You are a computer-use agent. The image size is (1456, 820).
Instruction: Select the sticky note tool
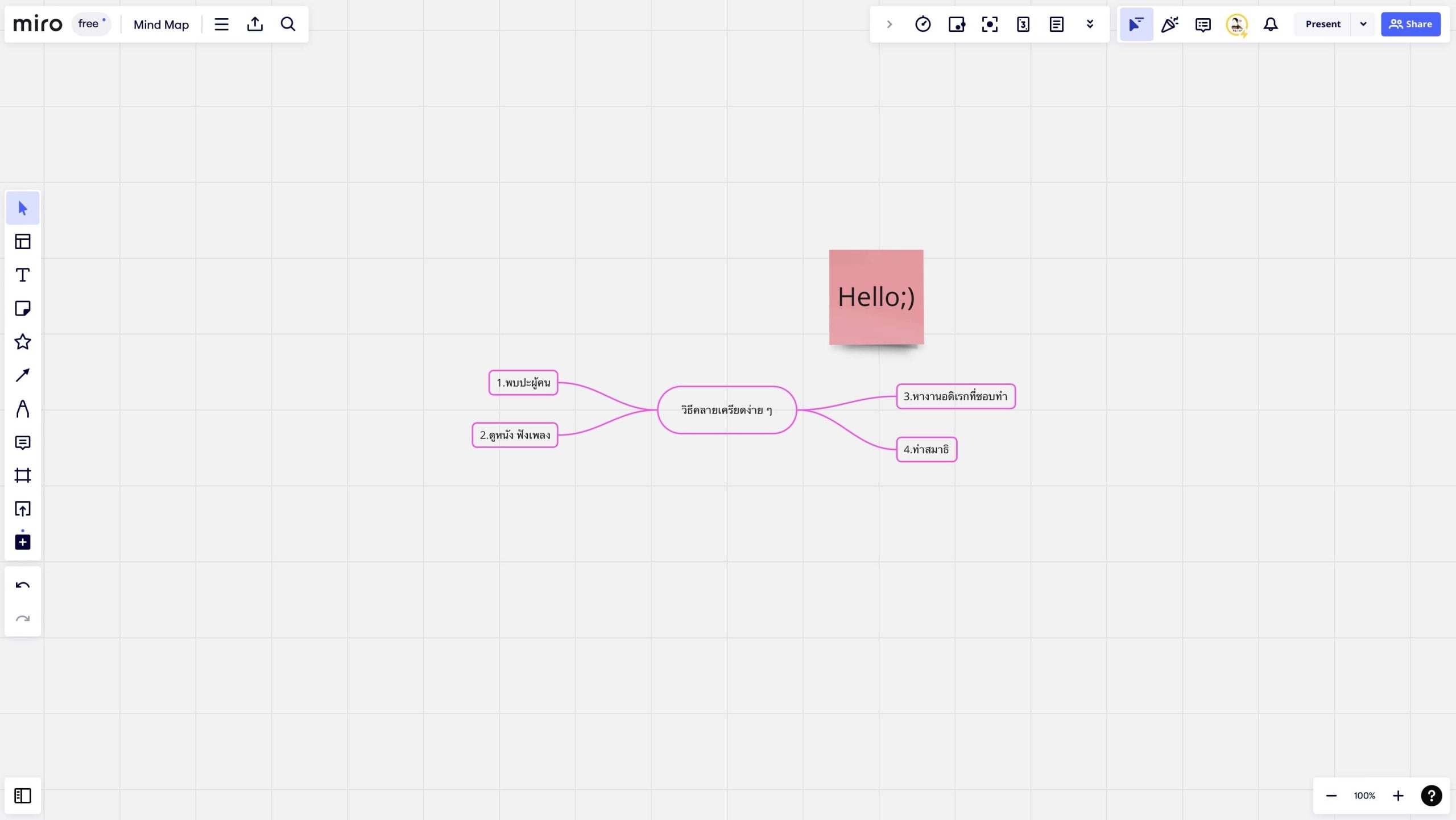(x=23, y=308)
